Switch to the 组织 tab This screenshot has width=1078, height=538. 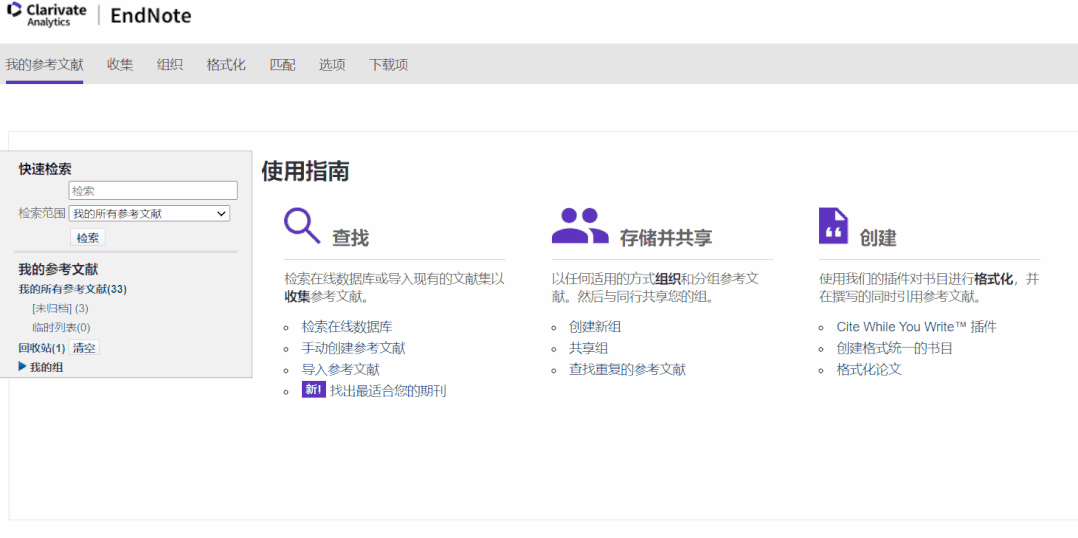coord(170,65)
